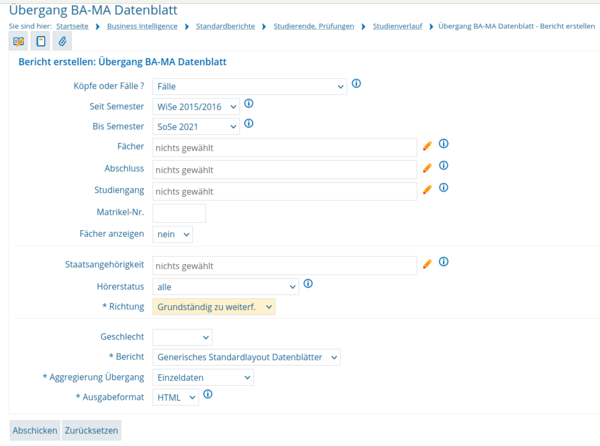Show info for Seit Semester

(x=249, y=103)
